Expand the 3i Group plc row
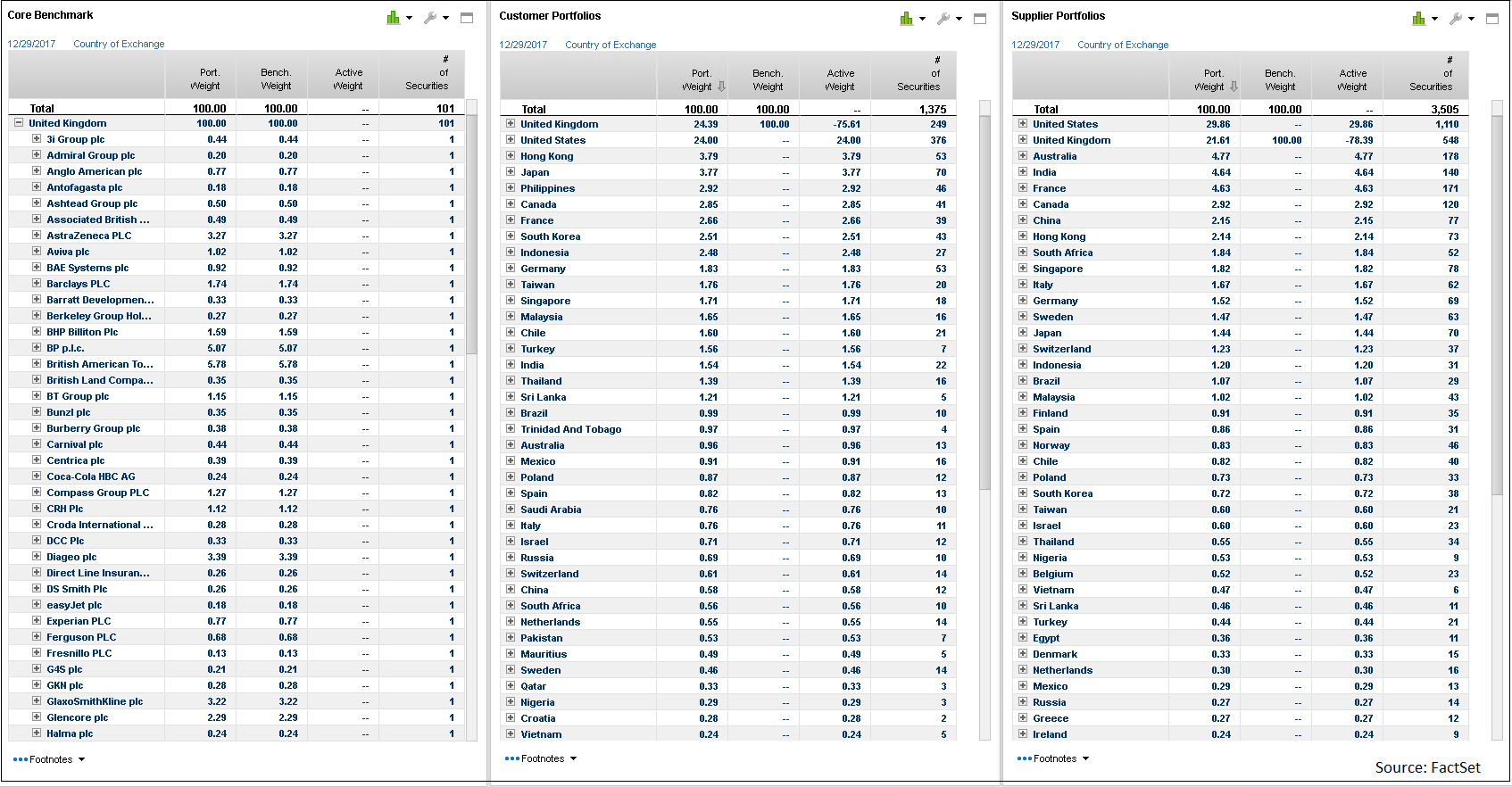1512x787 pixels. 37,139
